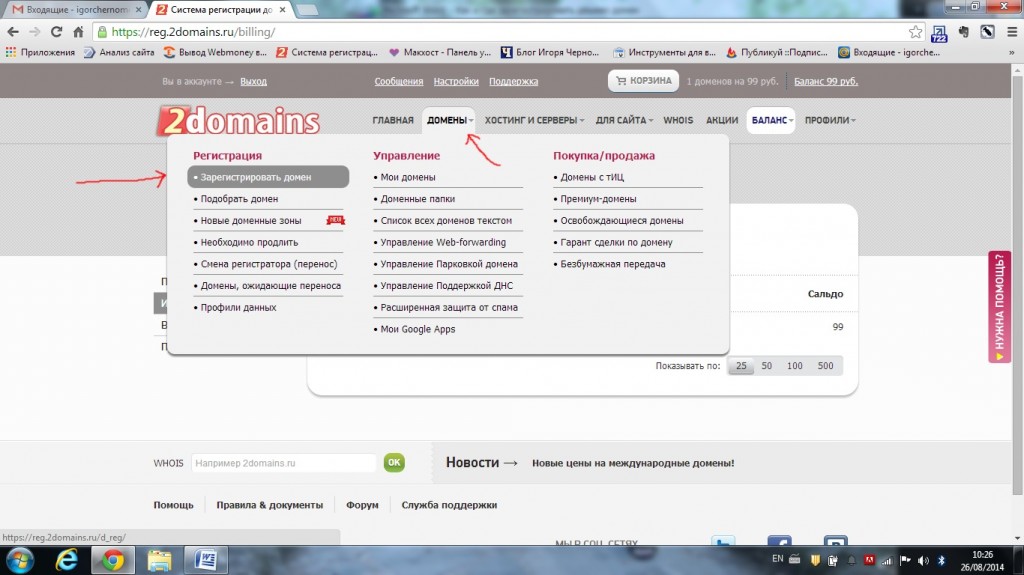
Task: Reload the page with the refresh icon
Action: [56, 31]
